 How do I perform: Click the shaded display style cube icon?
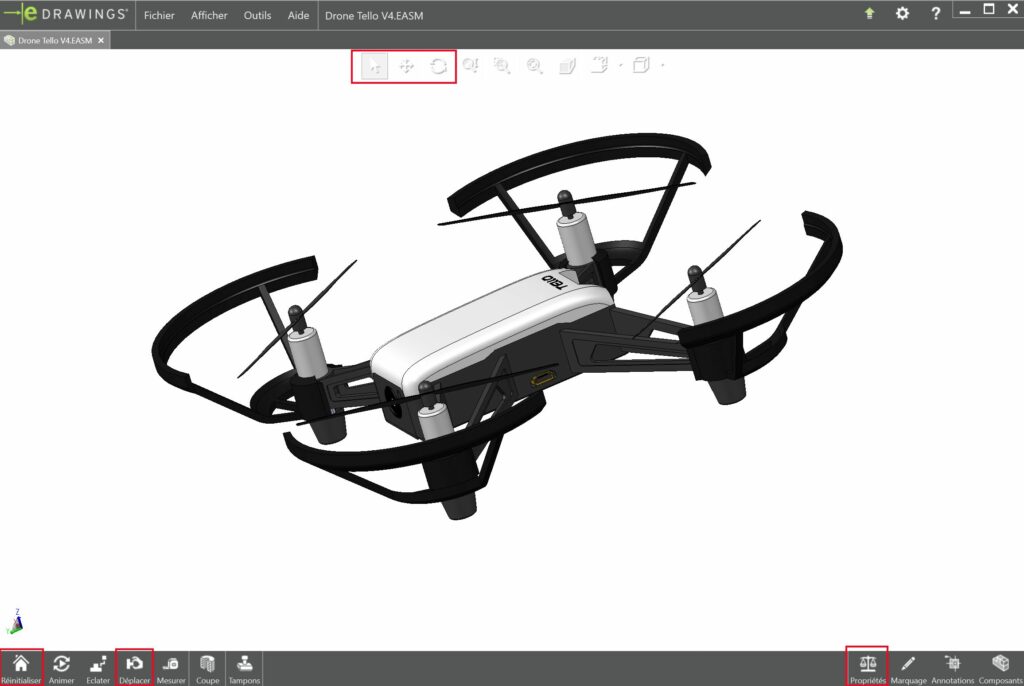[x=567, y=65]
